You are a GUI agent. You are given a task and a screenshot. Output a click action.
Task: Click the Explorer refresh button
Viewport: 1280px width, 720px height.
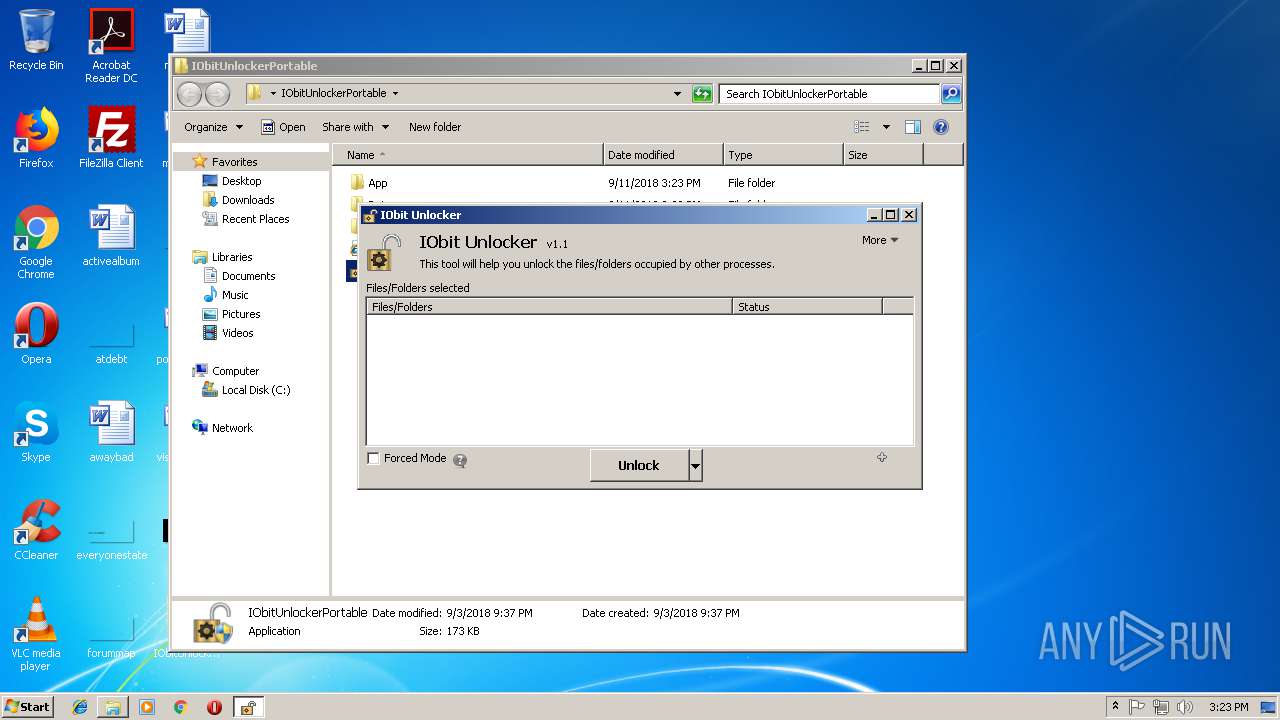(x=702, y=94)
